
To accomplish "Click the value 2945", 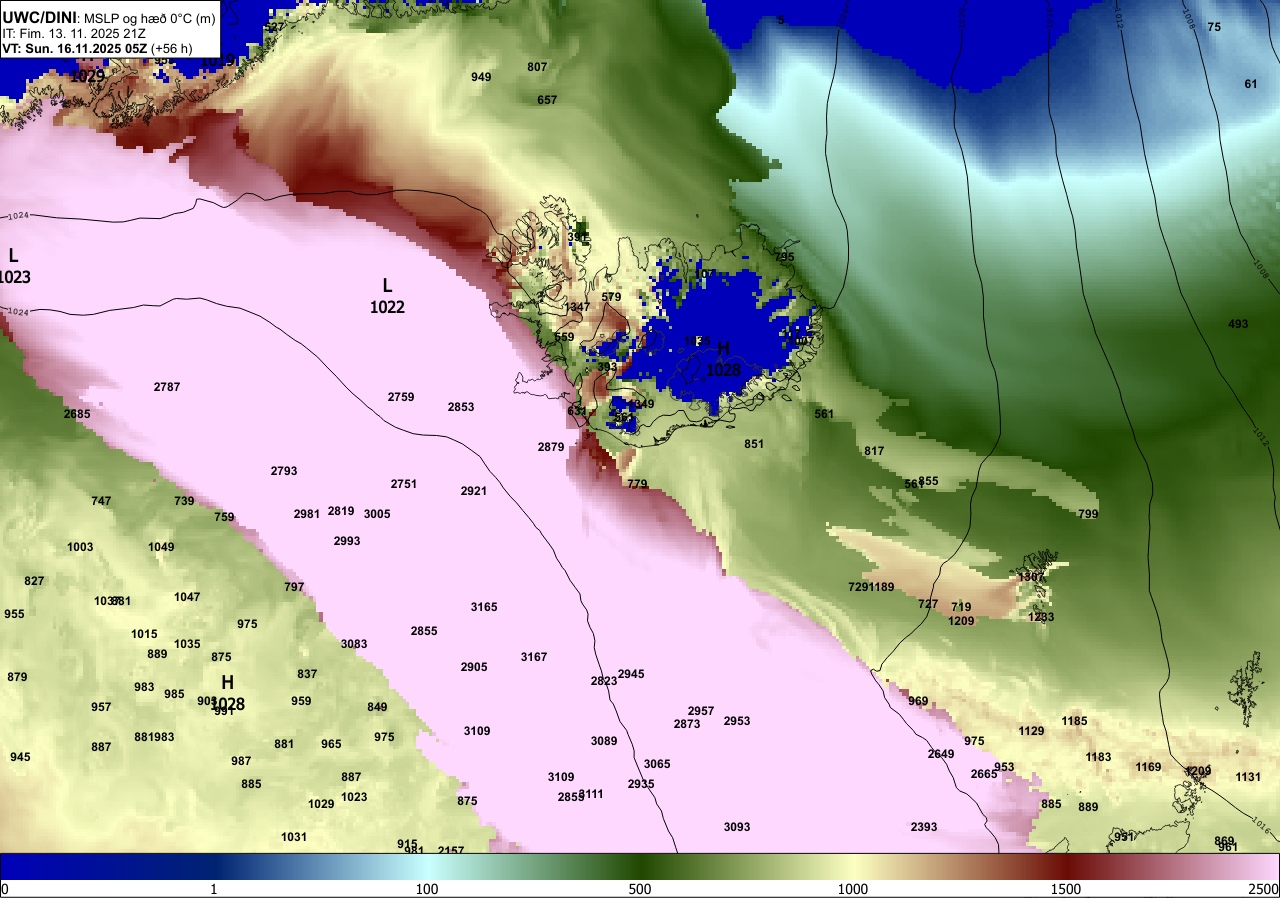I will pyautogui.click(x=631, y=674).
